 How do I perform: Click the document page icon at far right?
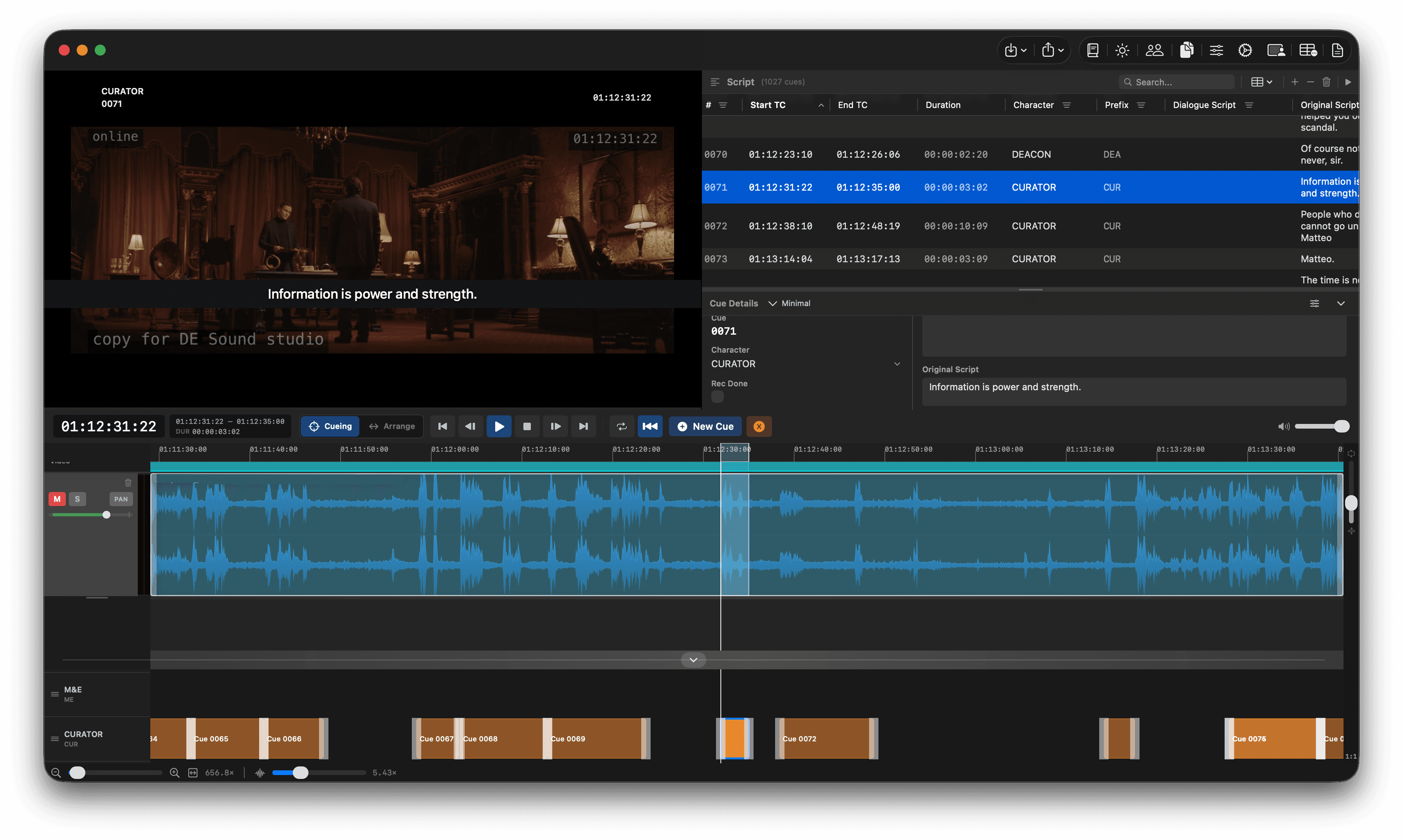[x=1337, y=50]
